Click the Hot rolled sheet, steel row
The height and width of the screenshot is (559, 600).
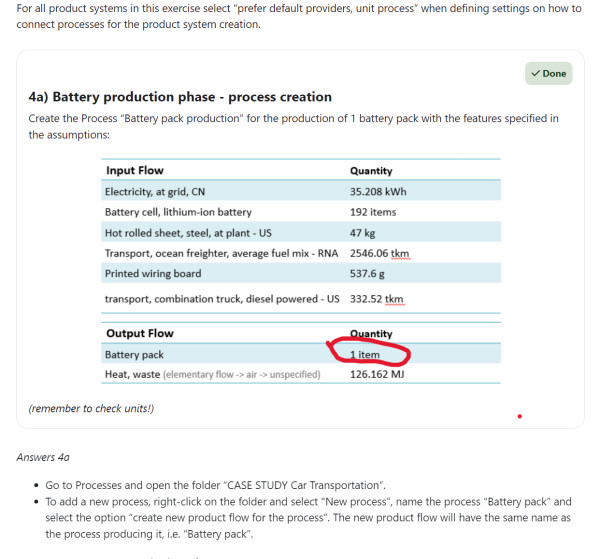(x=173, y=232)
